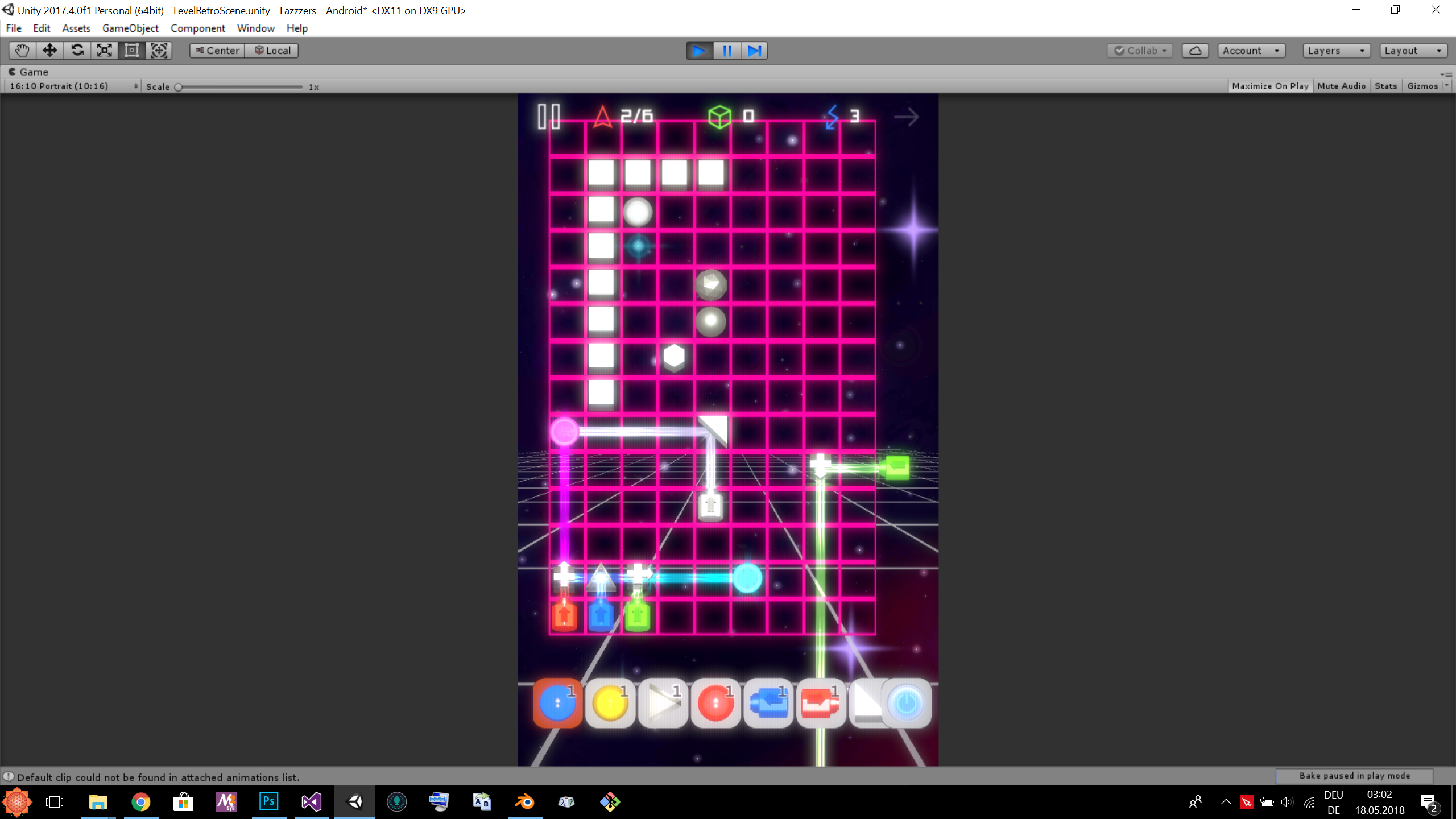Expand the Account dropdown
1456x819 pixels.
[x=1251, y=51]
